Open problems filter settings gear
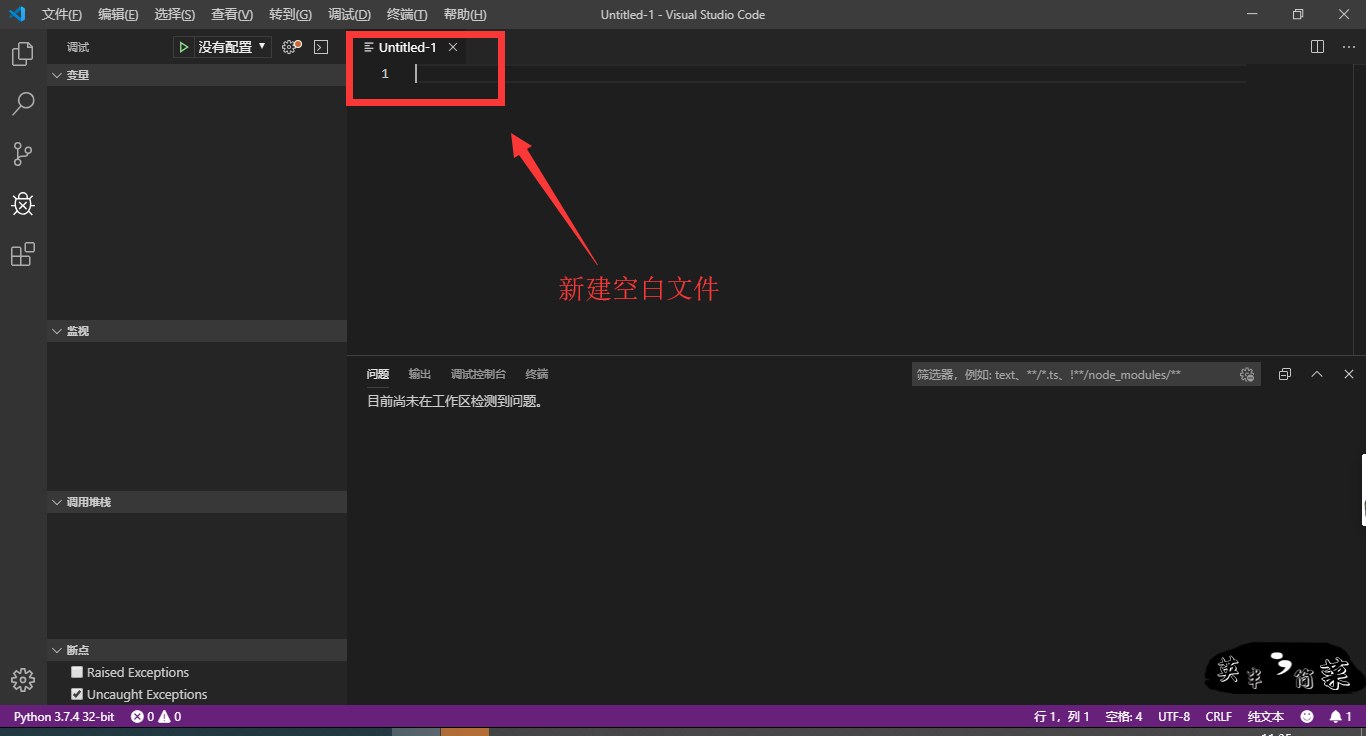Image resolution: width=1366 pixels, height=736 pixels. point(1247,374)
